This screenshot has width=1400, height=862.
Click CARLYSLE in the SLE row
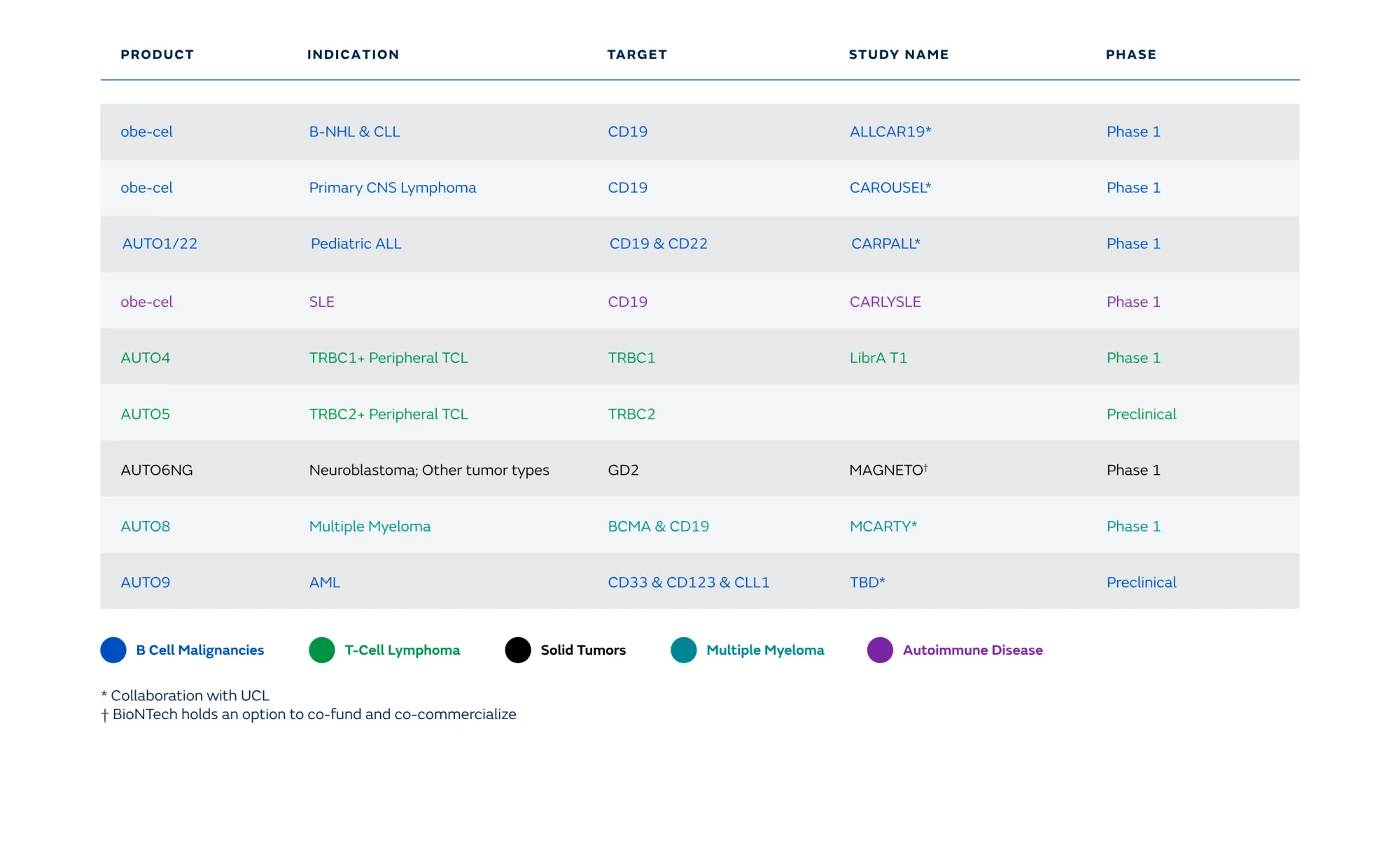[x=885, y=302]
